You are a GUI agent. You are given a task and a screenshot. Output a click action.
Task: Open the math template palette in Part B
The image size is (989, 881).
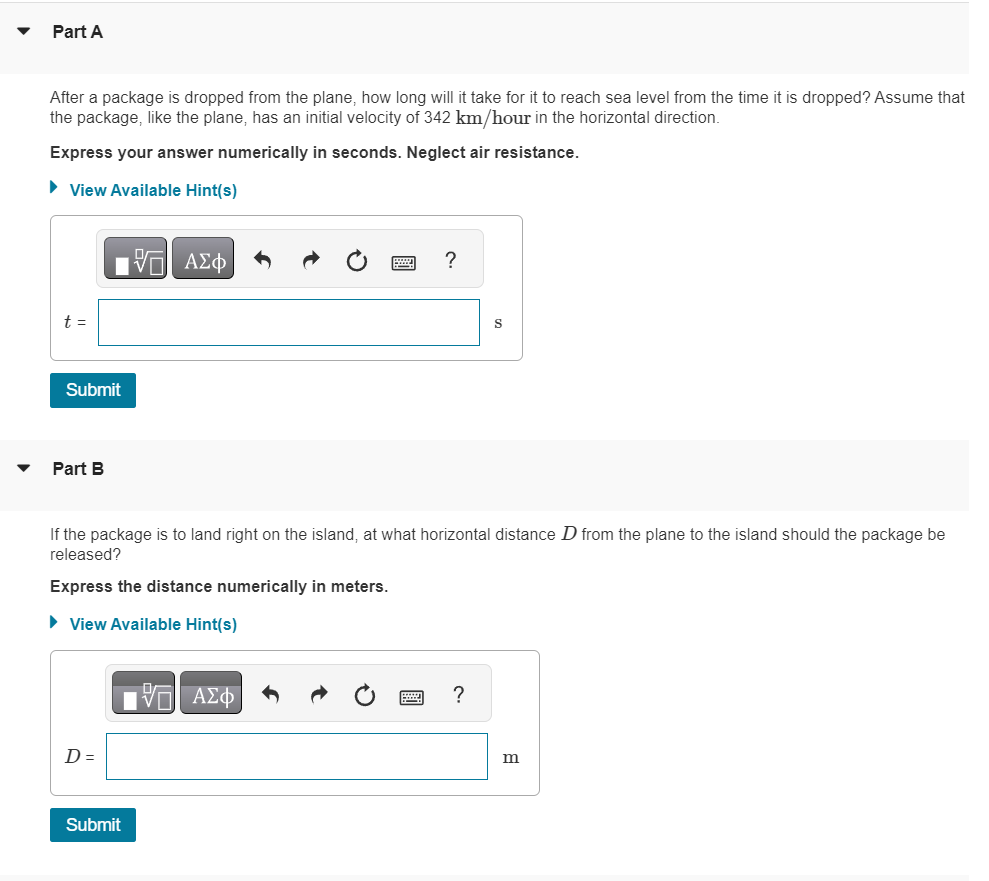coord(144,692)
